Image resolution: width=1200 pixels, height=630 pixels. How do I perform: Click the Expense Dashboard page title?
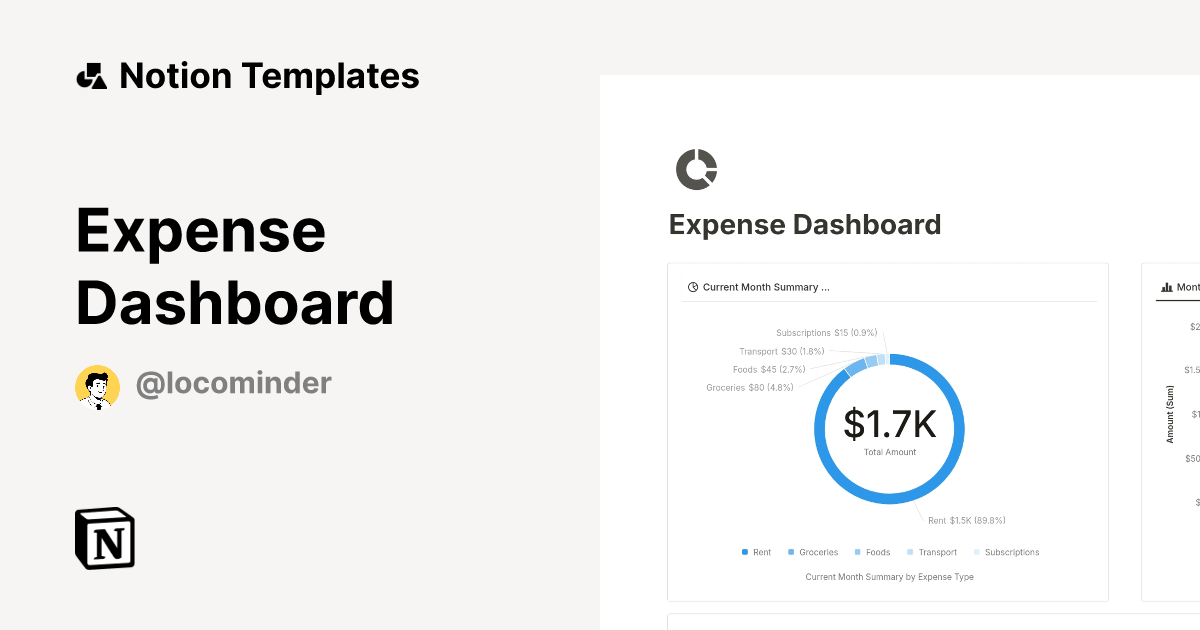805,224
